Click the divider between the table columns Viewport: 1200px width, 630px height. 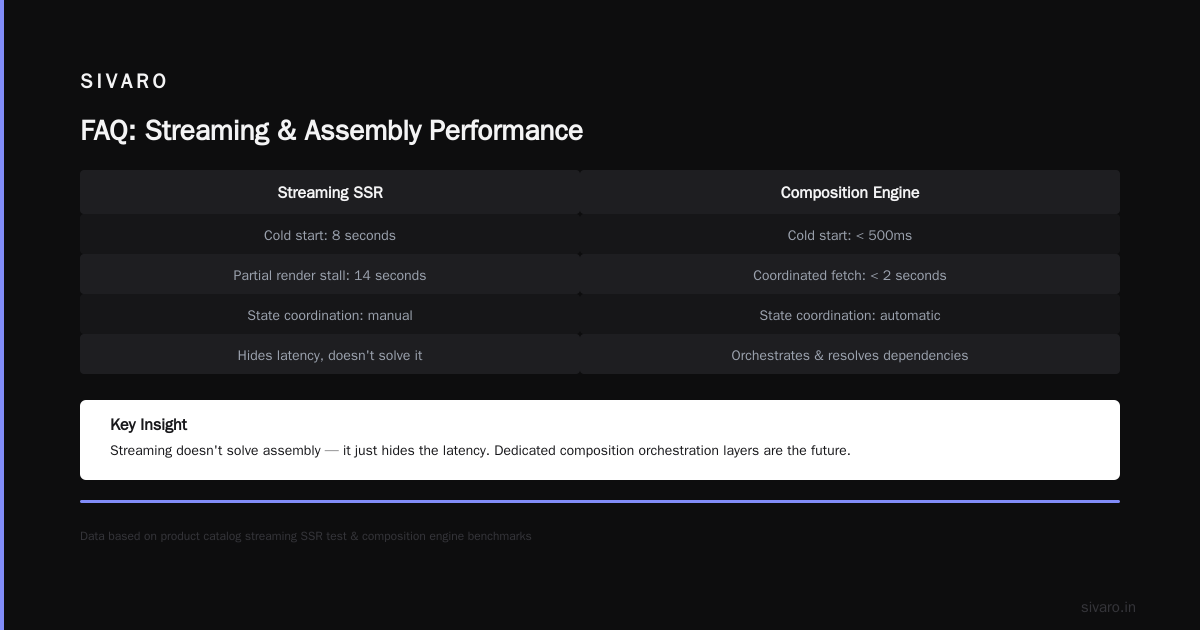click(580, 272)
